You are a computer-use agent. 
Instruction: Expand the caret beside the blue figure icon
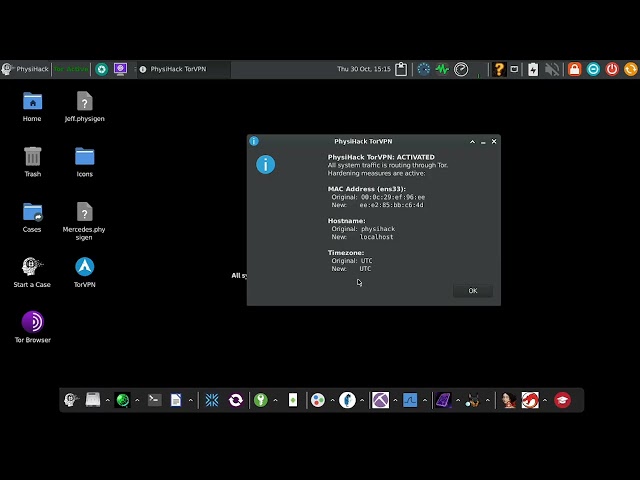[362, 400]
